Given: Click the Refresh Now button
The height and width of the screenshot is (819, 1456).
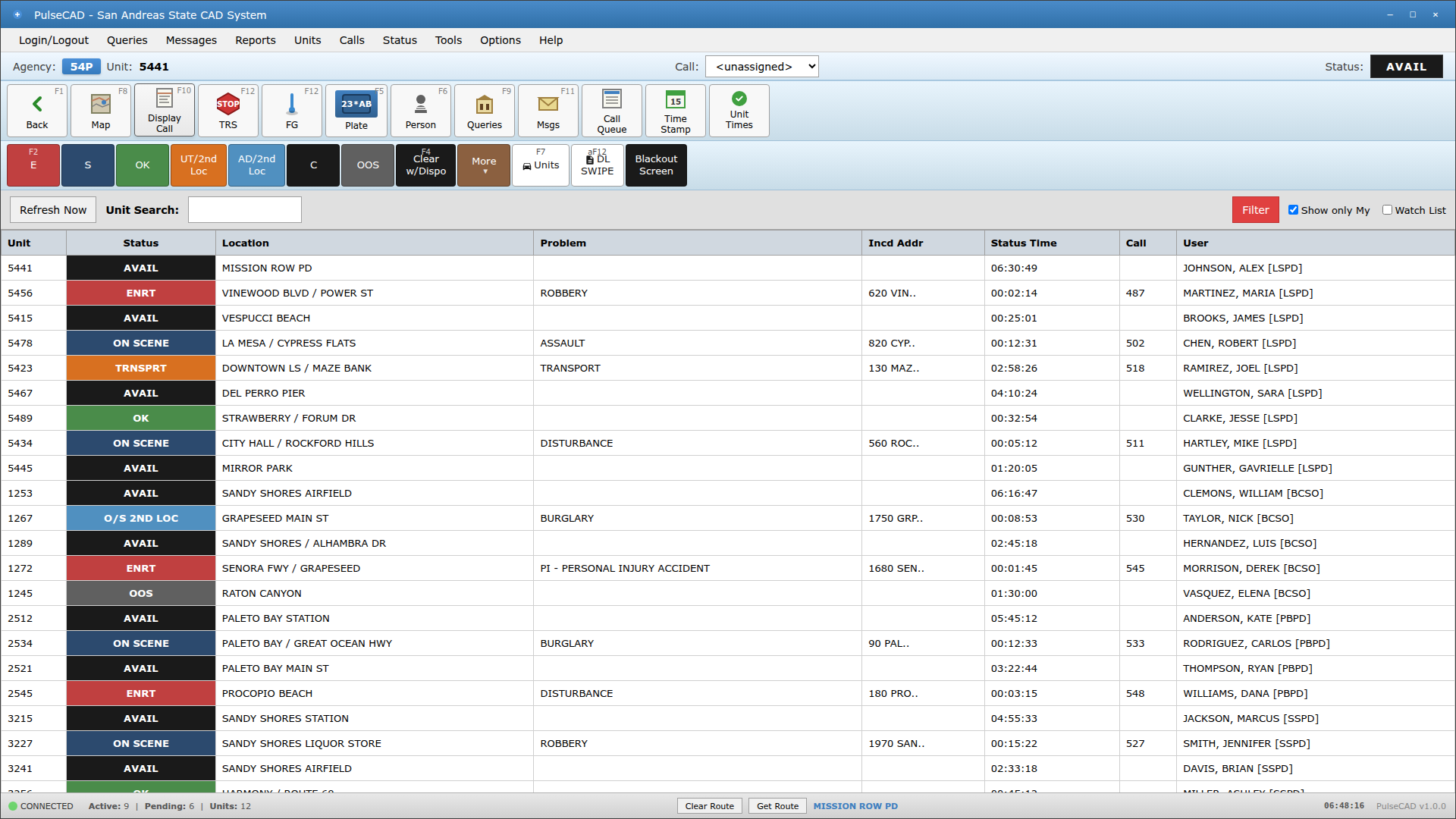Looking at the screenshot, I should click(52, 209).
